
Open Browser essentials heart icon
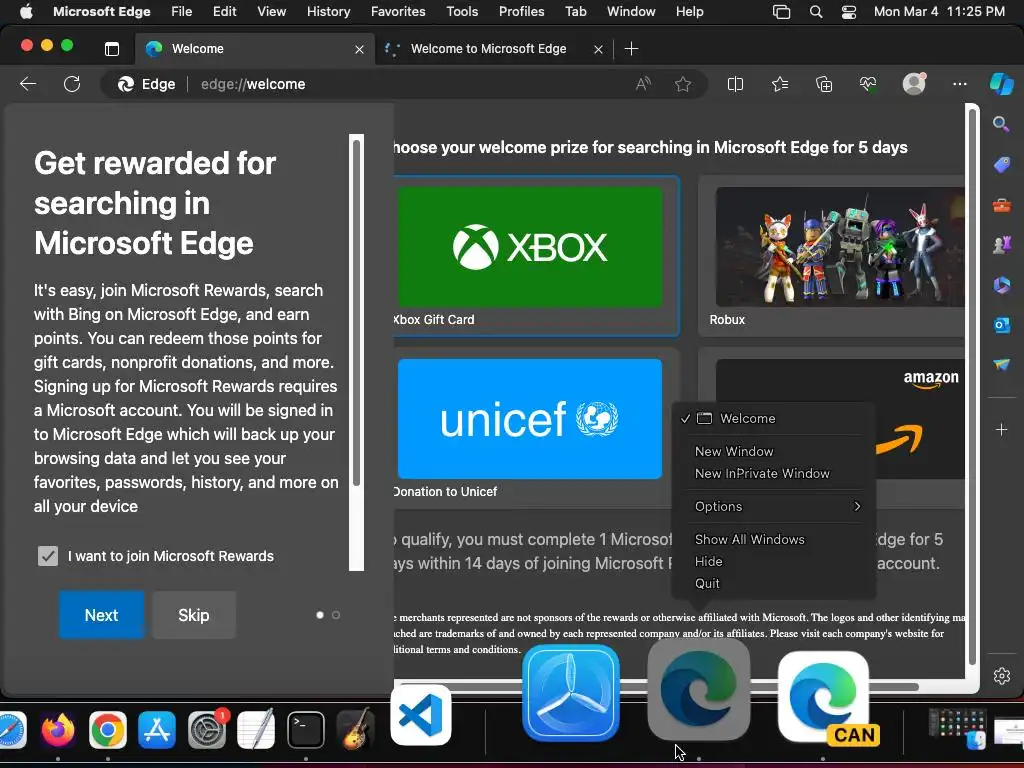868,84
